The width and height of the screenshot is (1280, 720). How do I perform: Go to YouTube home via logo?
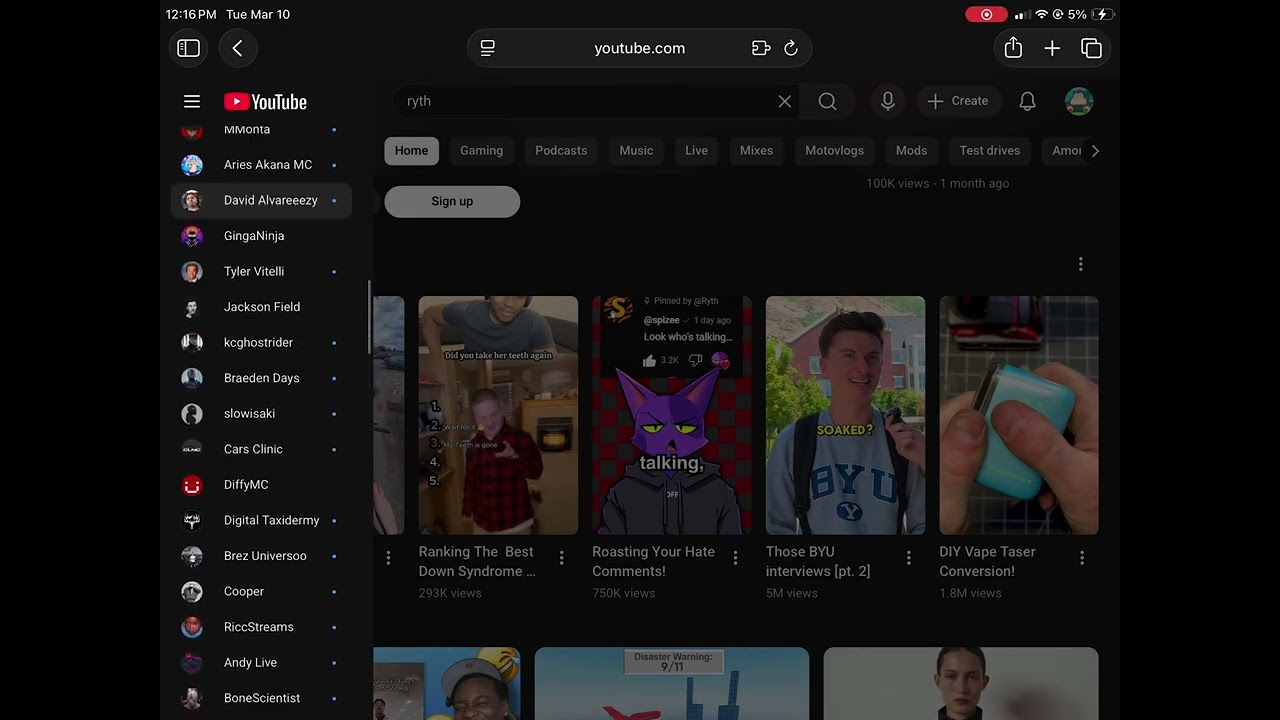coord(265,101)
